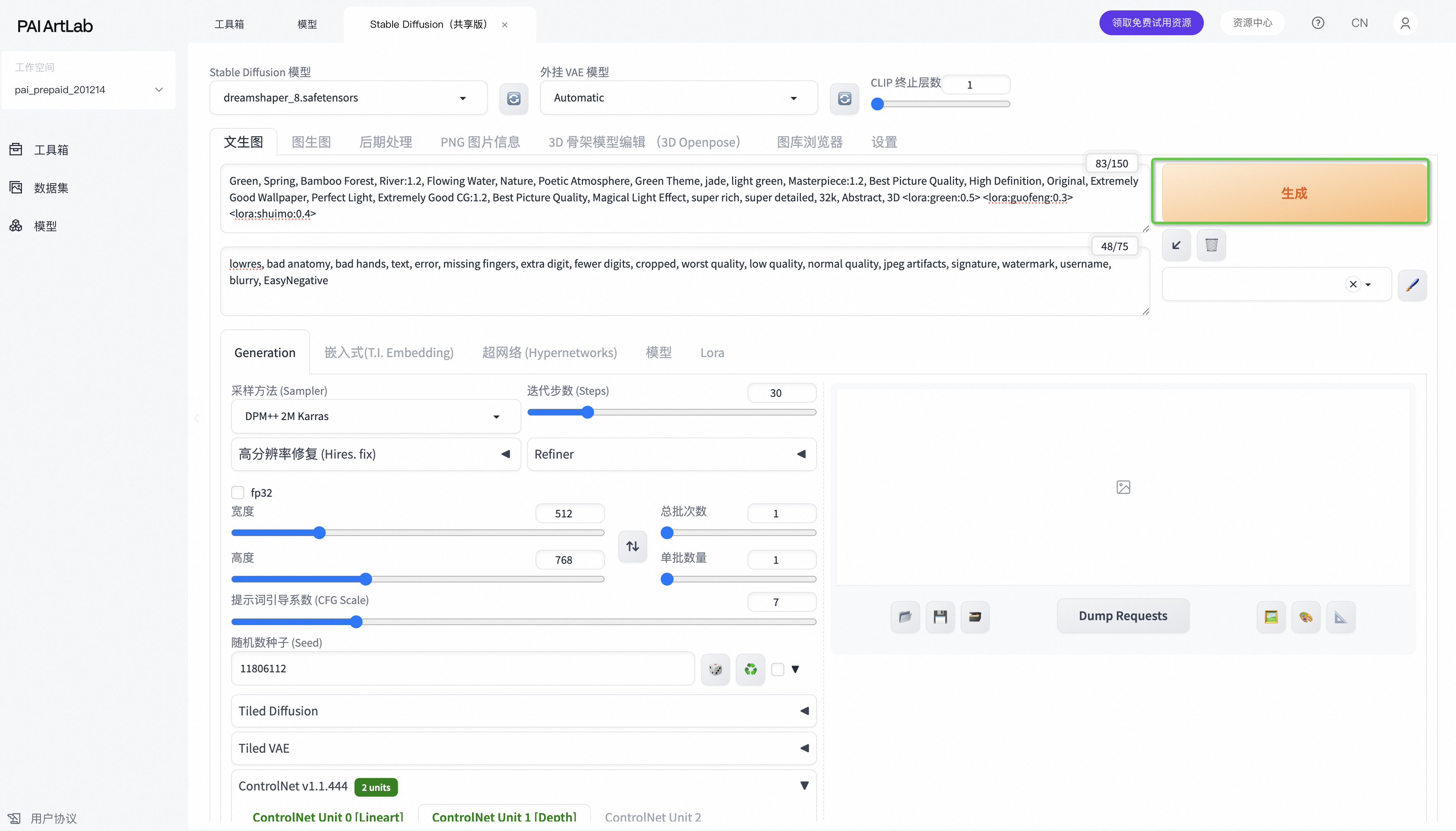
Task: Click the orange 生成 generate button
Action: tap(1293, 193)
